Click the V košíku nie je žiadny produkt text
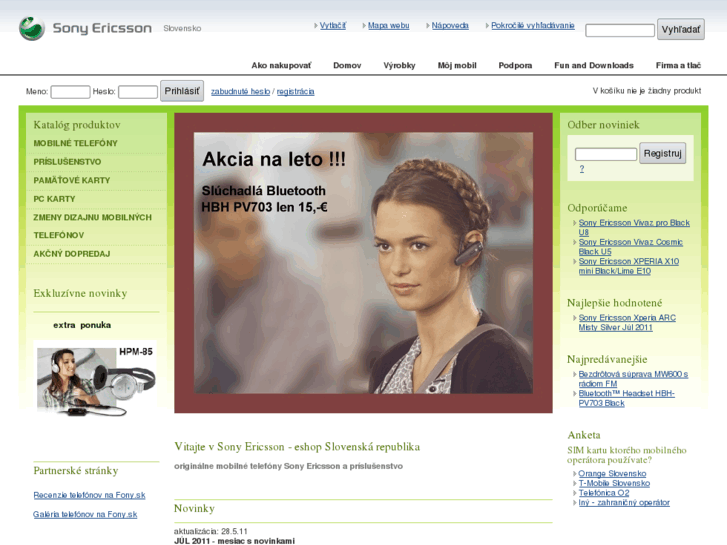 point(646,91)
